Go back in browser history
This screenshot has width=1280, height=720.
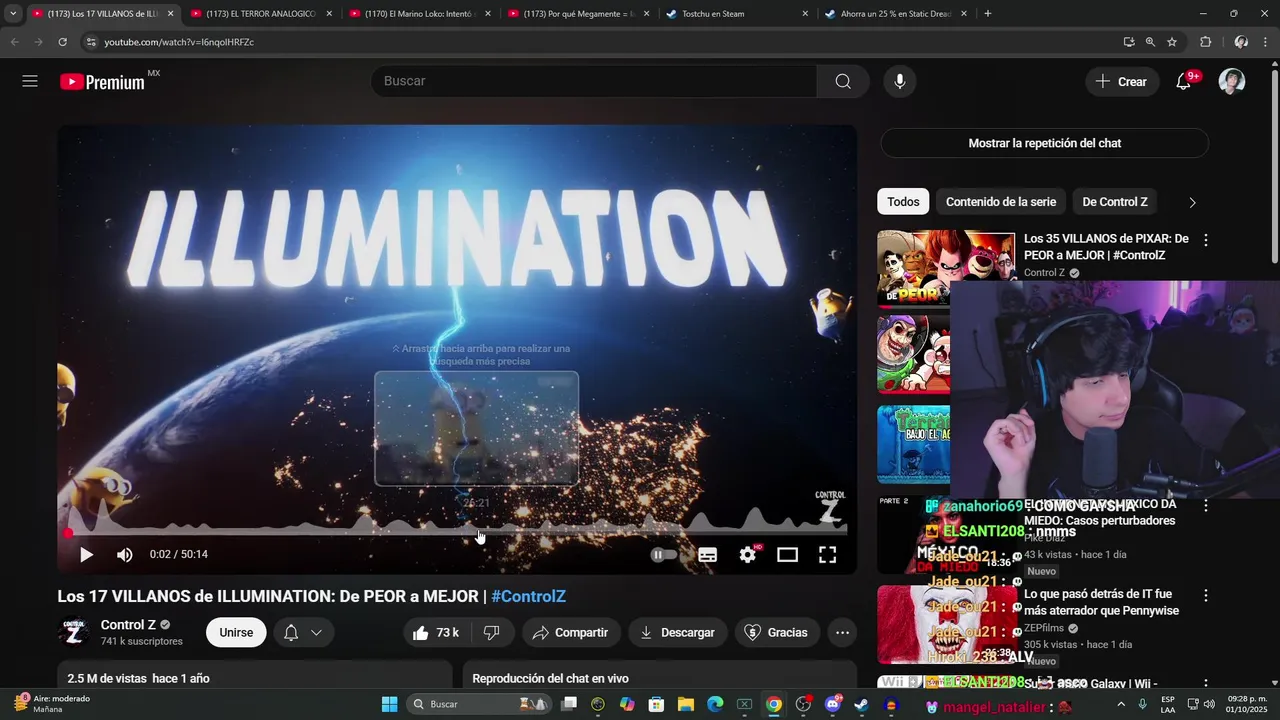coord(14,42)
